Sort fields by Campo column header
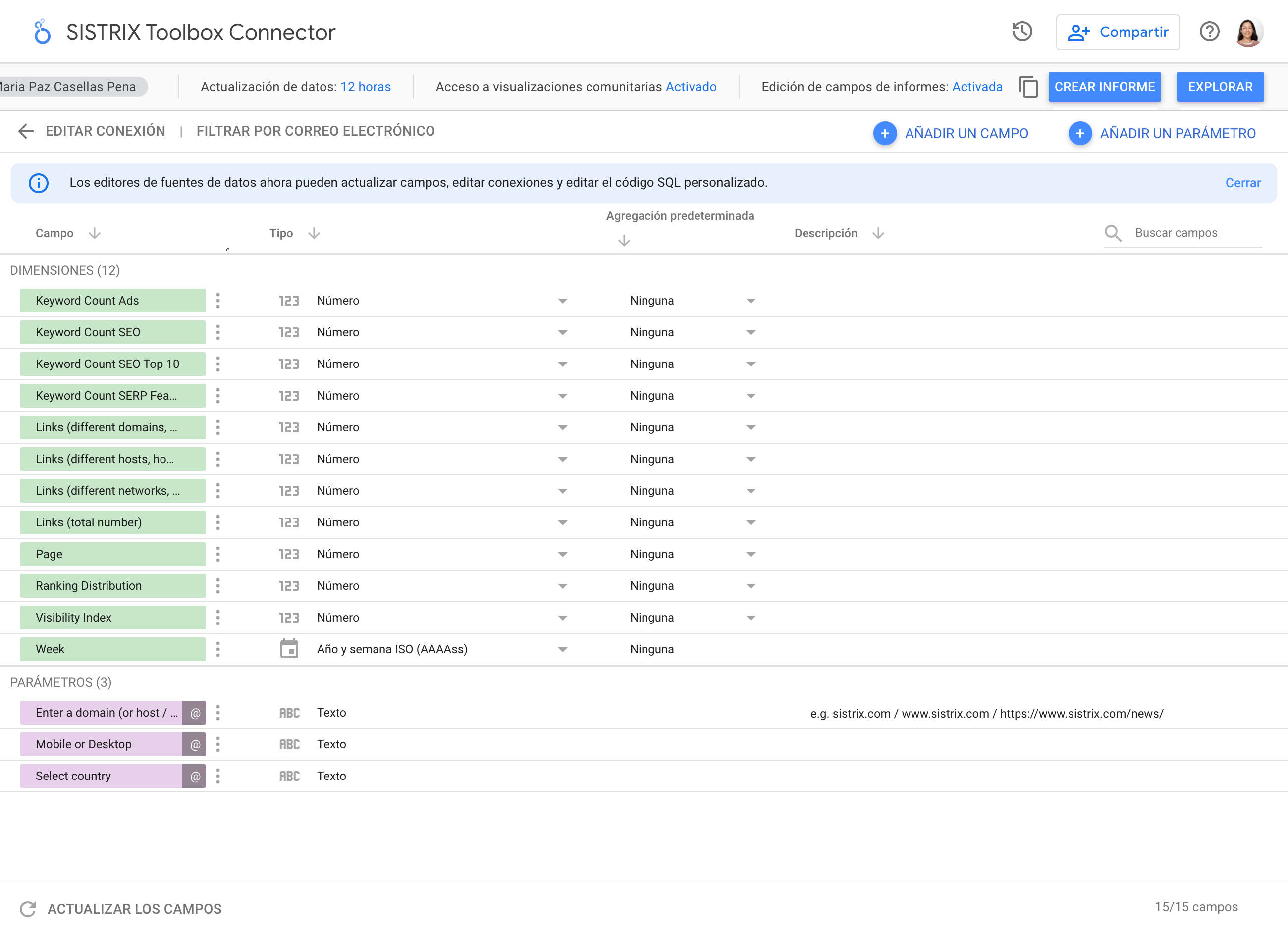Viewport: 1288px width, 935px height. point(54,233)
